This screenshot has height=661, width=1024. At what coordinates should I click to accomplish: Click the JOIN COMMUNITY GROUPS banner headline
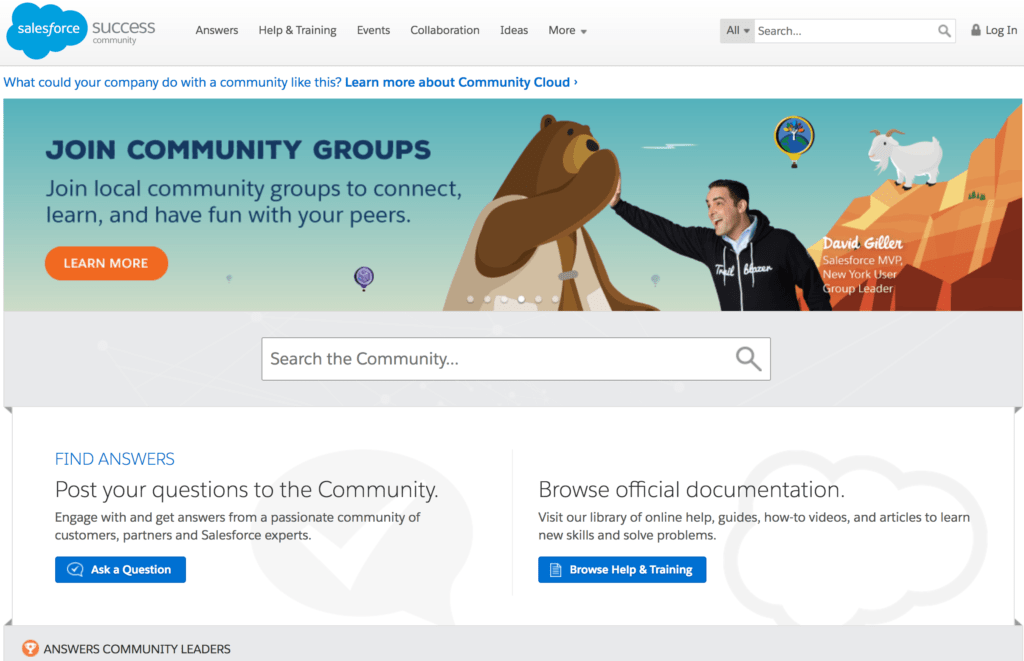238,150
